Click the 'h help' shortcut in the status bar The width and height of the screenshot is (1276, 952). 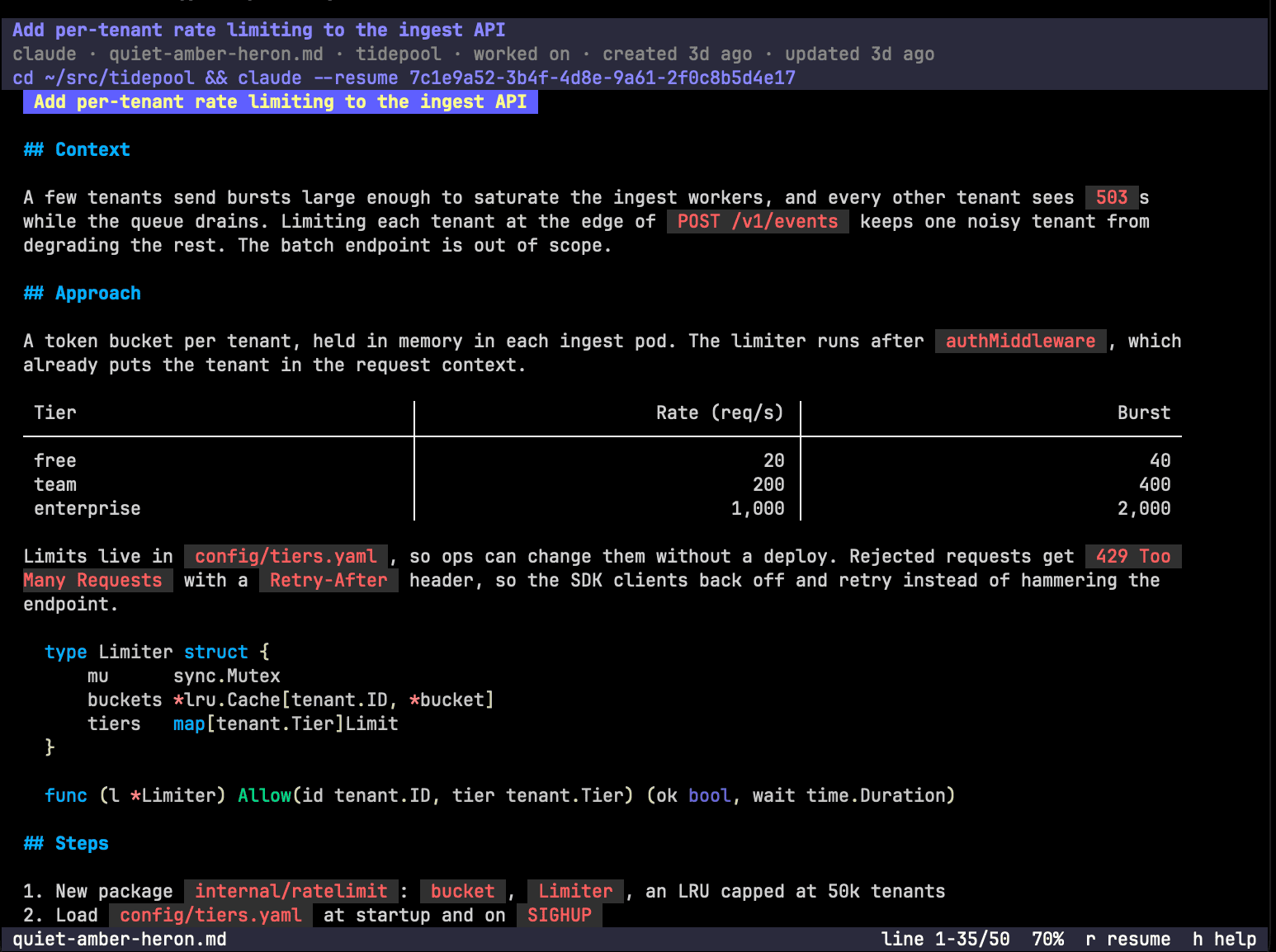(x=1224, y=939)
